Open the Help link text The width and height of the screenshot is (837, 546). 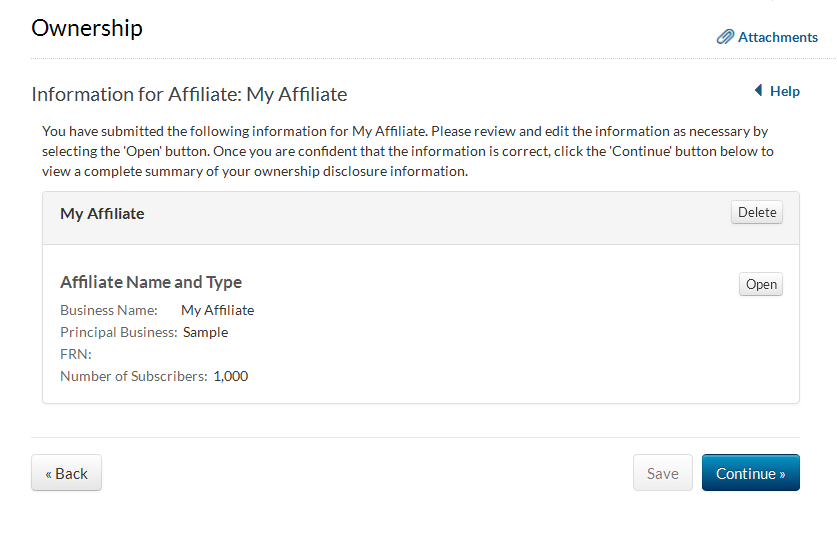pos(785,91)
